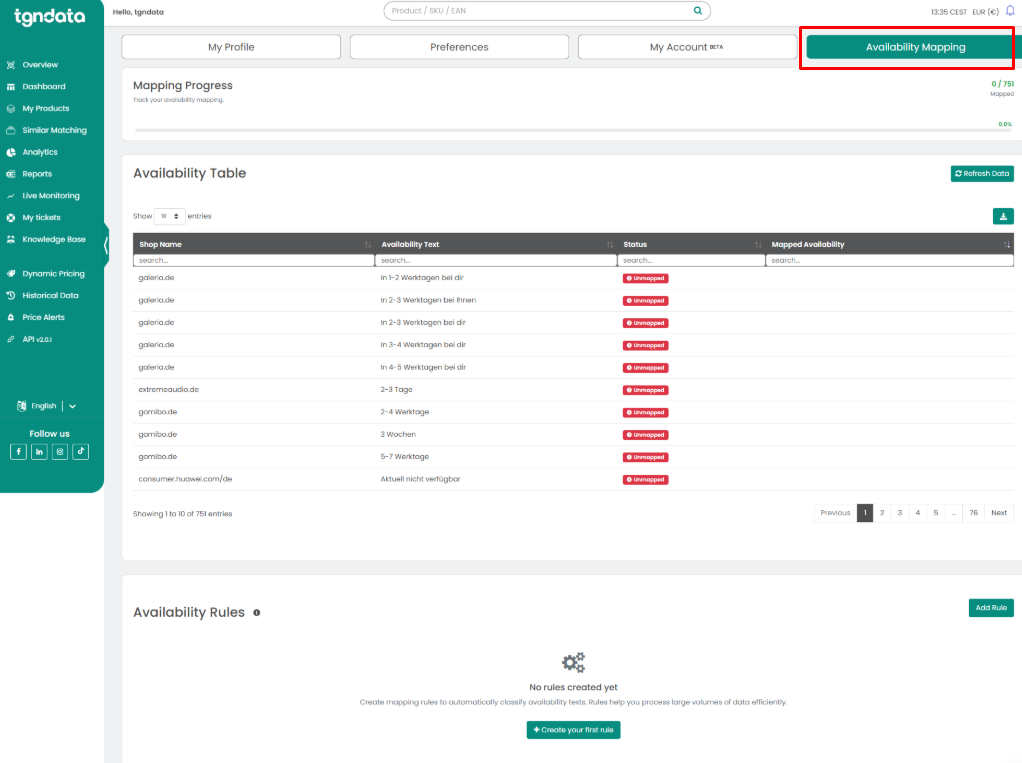Click the notification bell icon
The width and height of the screenshot is (1022, 763).
1009,11
